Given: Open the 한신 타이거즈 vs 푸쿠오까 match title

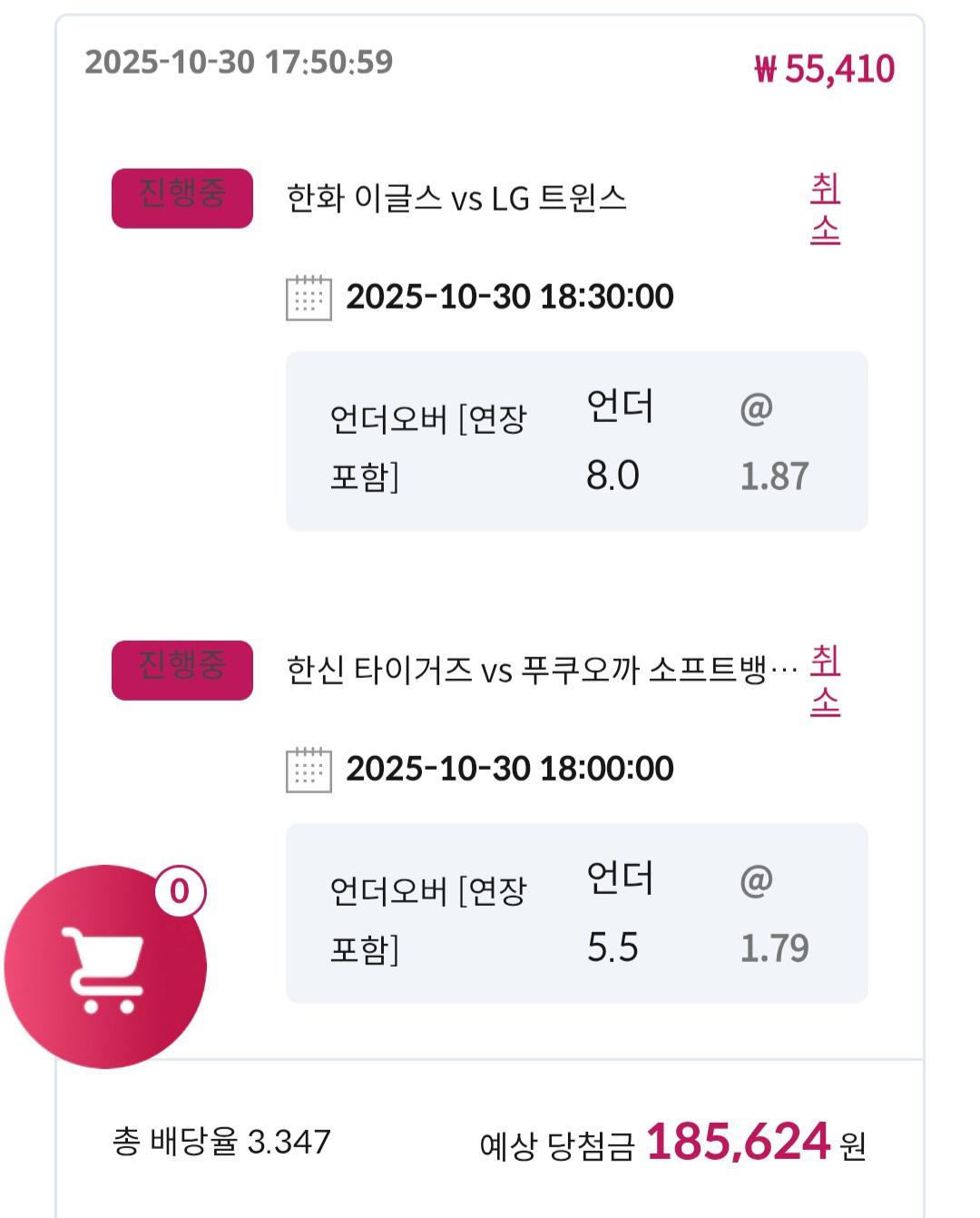Looking at the screenshot, I should coord(541,671).
